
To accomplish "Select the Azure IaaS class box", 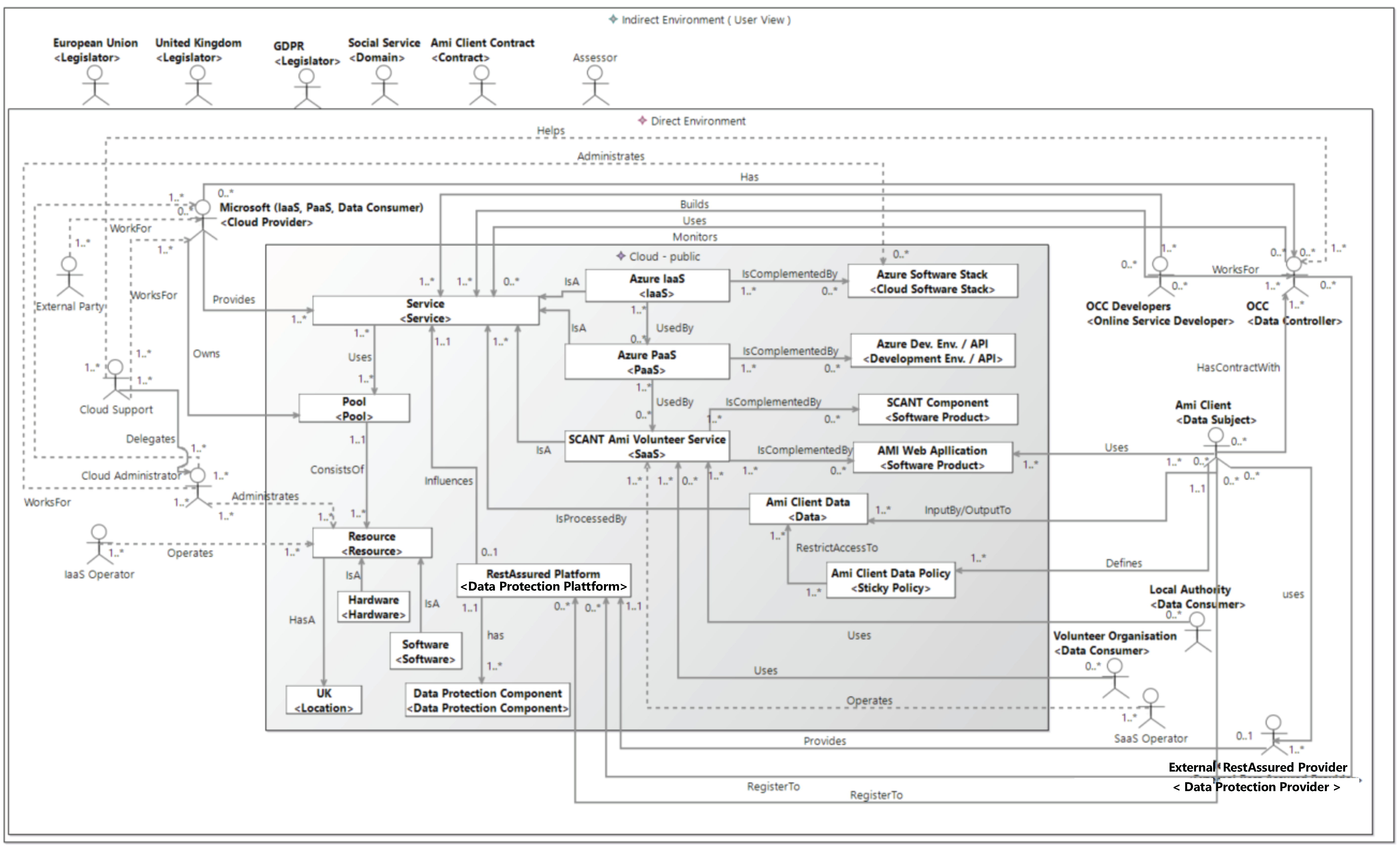I will [x=657, y=285].
